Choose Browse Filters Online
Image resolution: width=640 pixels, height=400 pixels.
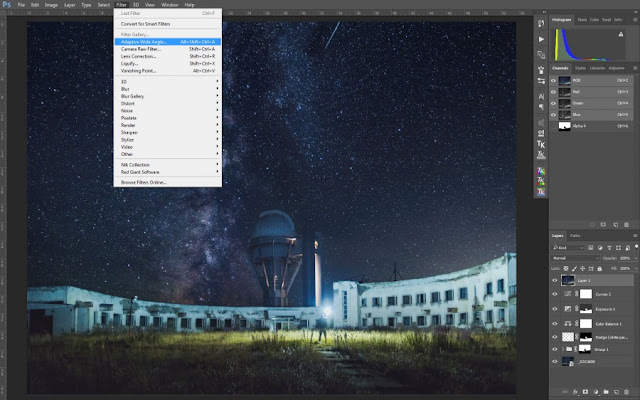point(168,182)
